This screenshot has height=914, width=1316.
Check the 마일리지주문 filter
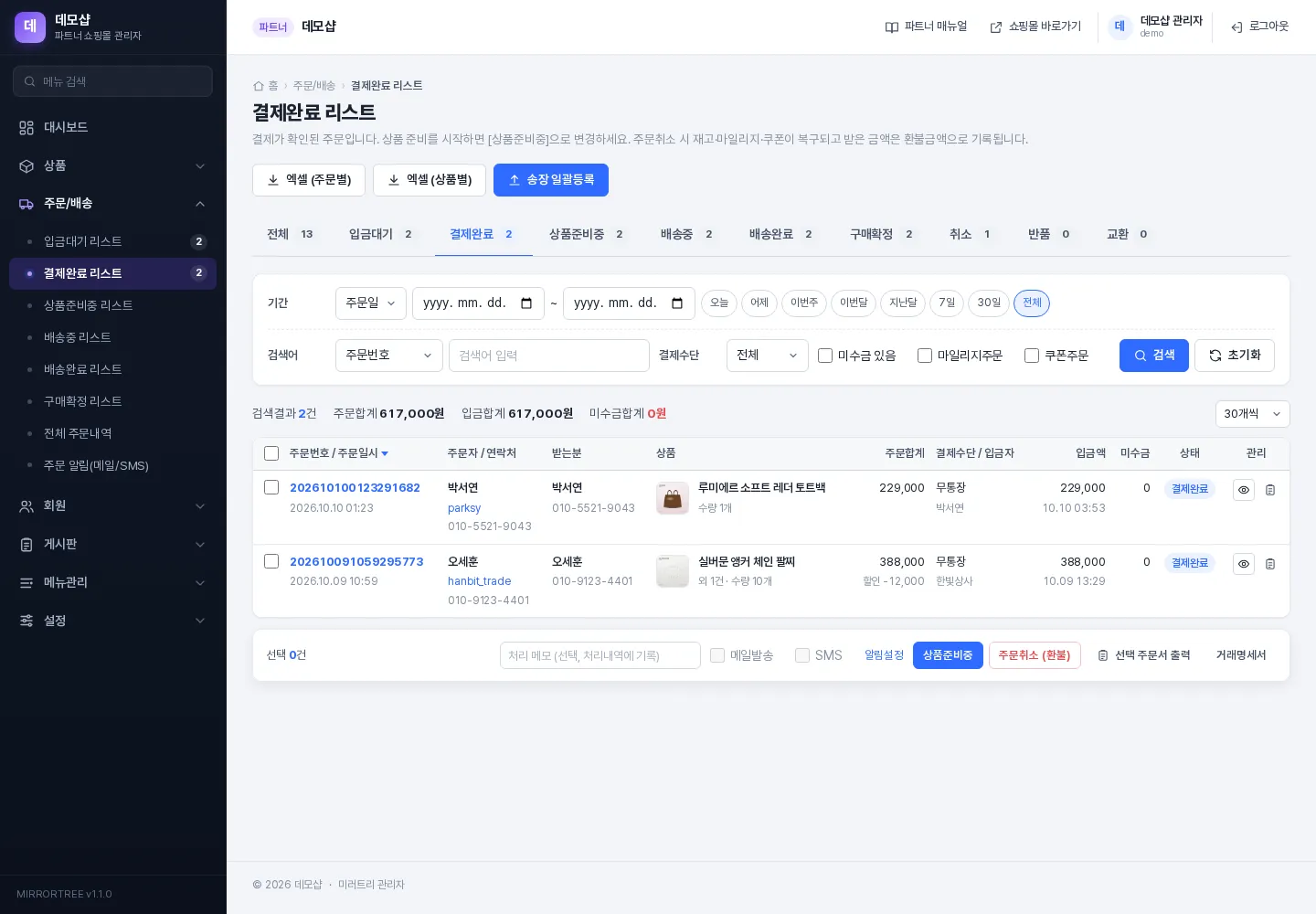pyautogui.click(x=925, y=356)
